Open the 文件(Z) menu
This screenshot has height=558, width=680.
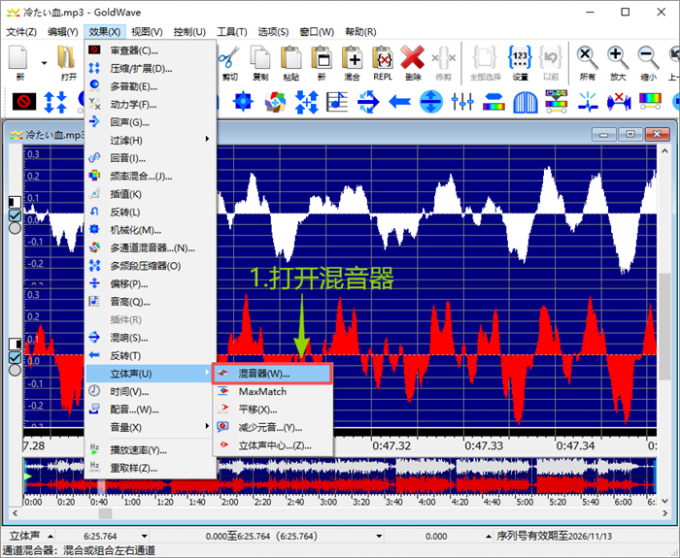[21, 32]
